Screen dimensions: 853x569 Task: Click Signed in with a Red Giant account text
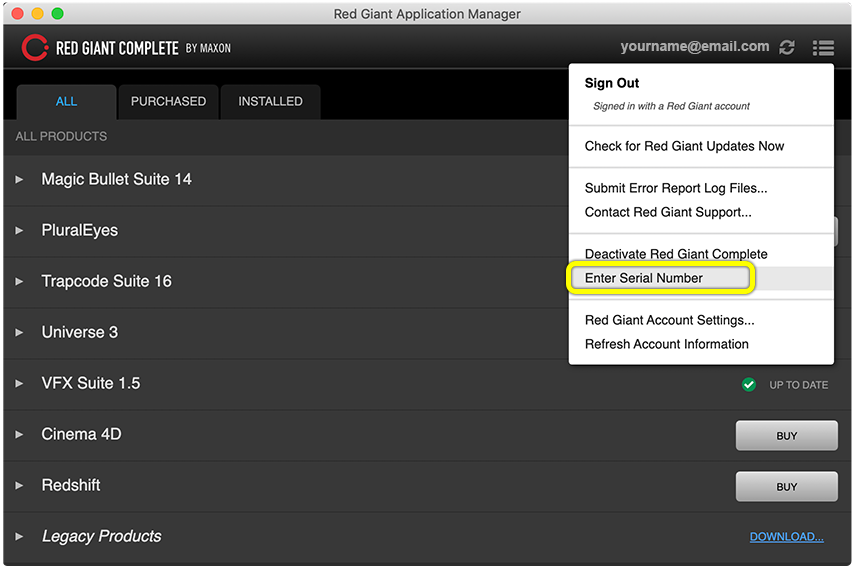671,106
